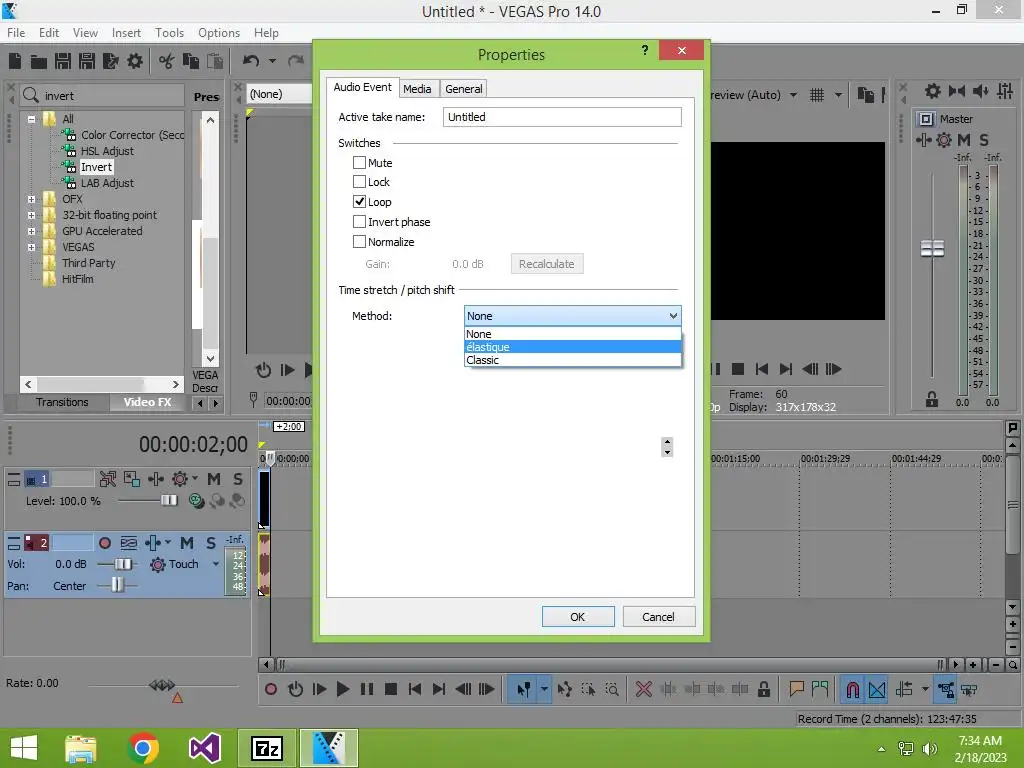Click the Record button in transport bar
The height and width of the screenshot is (768, 1024).
271,689
